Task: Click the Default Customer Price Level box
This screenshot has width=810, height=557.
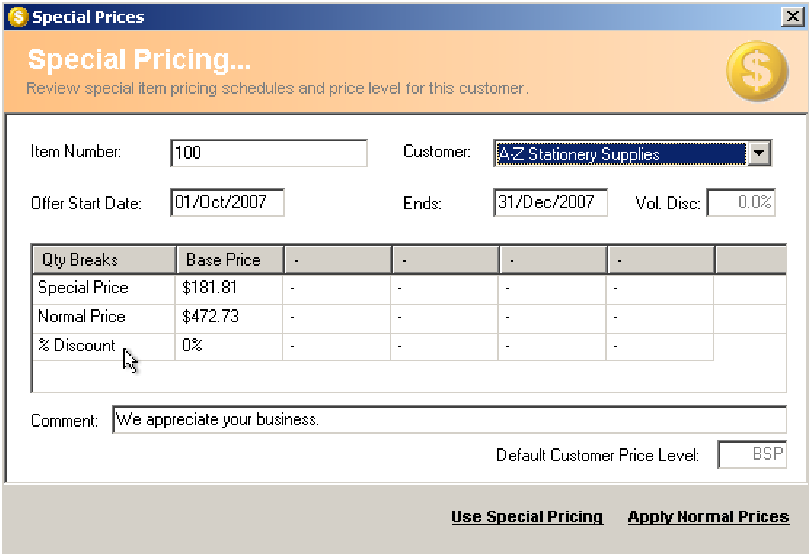Action: [752, 455]
